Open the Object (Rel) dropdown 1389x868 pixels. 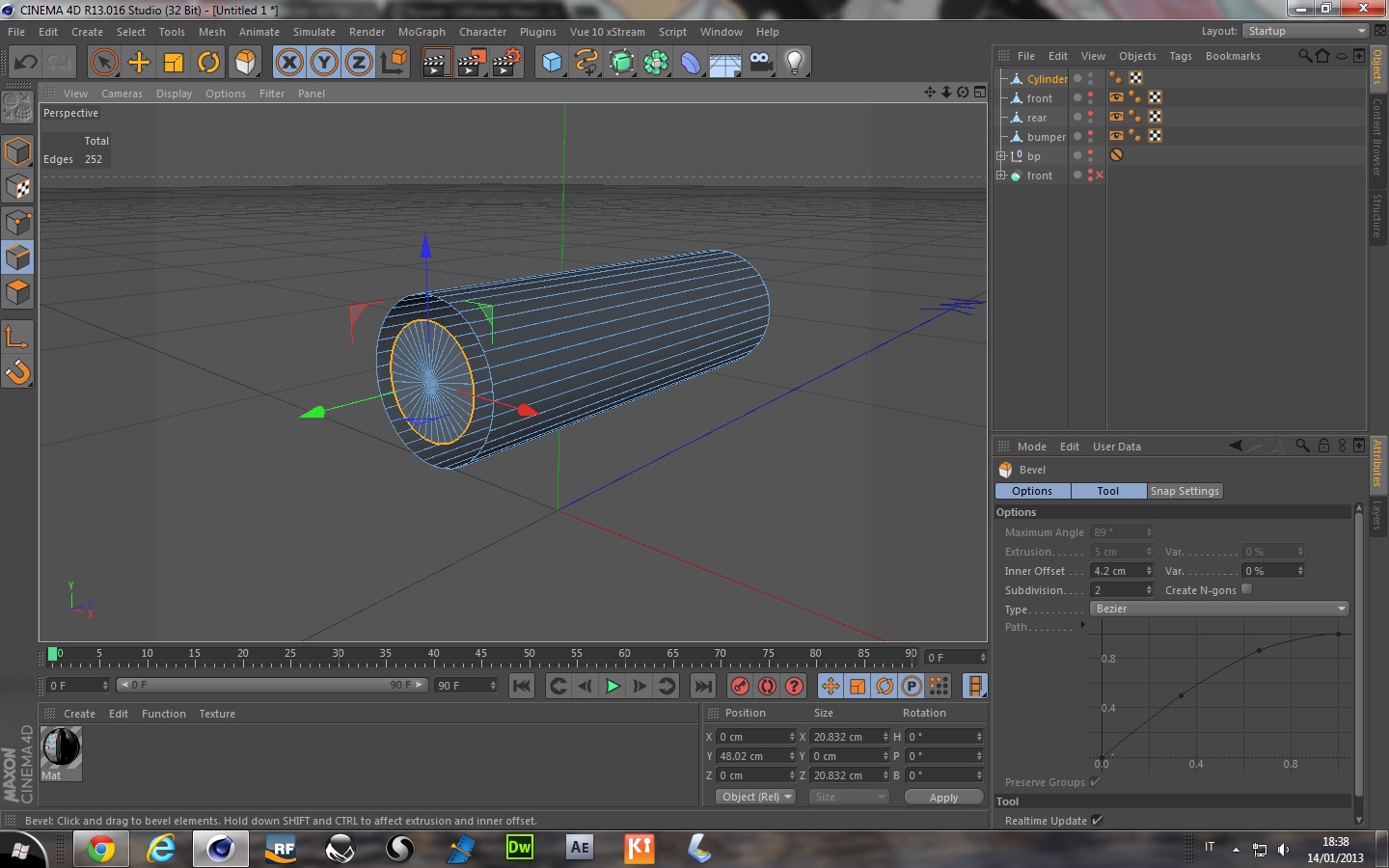point(756,797)
